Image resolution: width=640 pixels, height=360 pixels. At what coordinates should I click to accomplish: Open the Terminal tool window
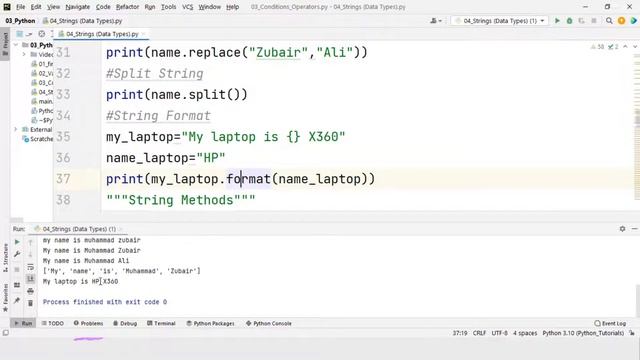tap(161, 323)
